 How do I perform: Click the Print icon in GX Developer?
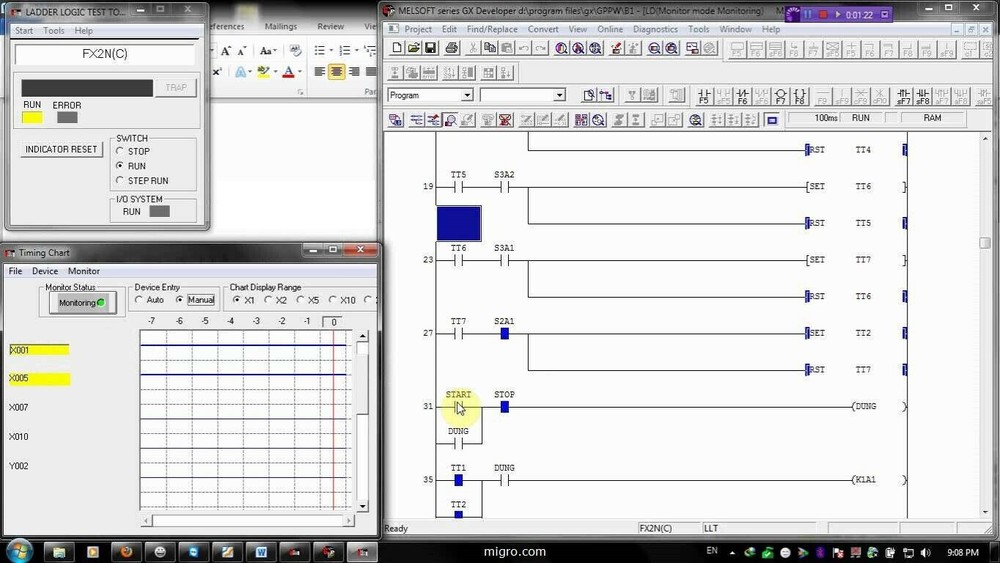(452, 48)
